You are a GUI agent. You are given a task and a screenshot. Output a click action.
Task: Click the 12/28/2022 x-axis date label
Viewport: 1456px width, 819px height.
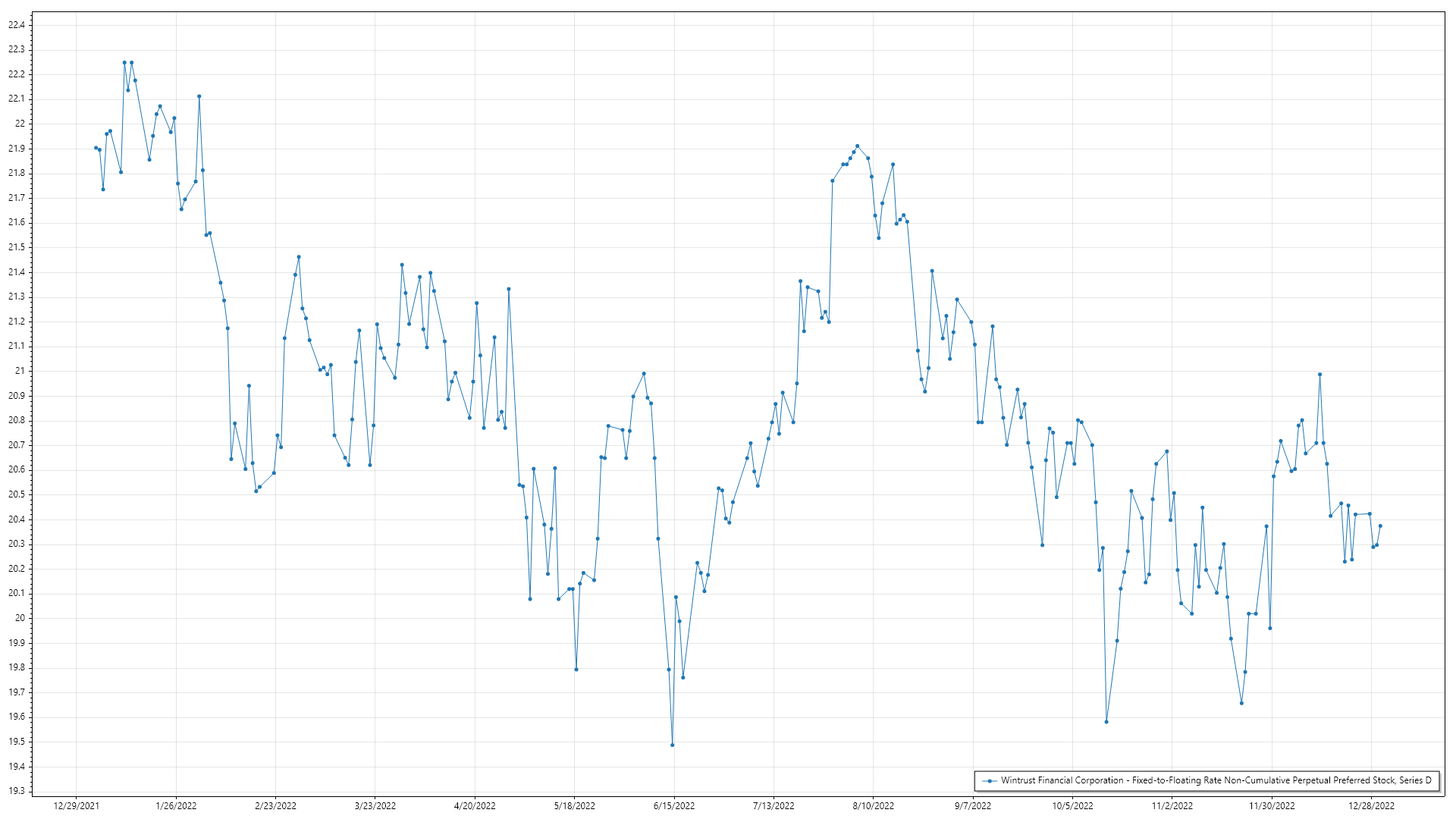1371,805
